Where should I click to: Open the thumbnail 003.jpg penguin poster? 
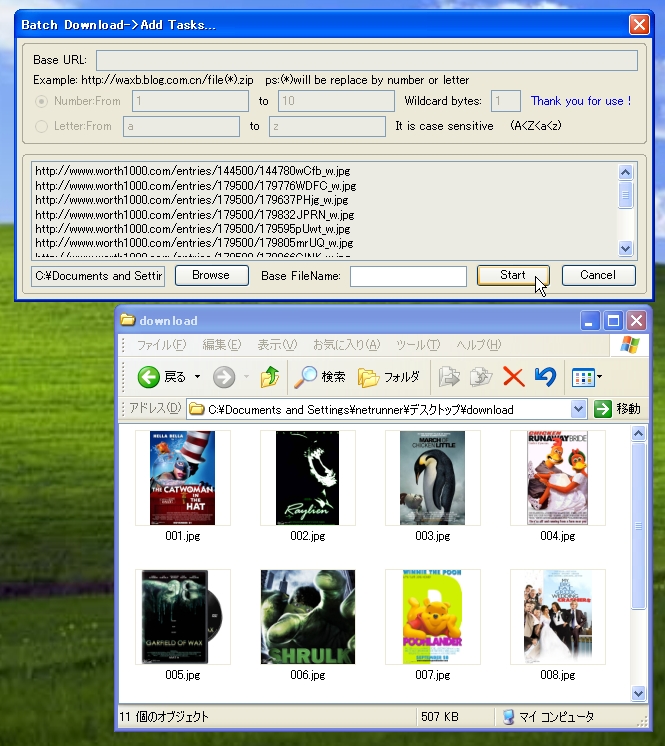click(432, 478)
